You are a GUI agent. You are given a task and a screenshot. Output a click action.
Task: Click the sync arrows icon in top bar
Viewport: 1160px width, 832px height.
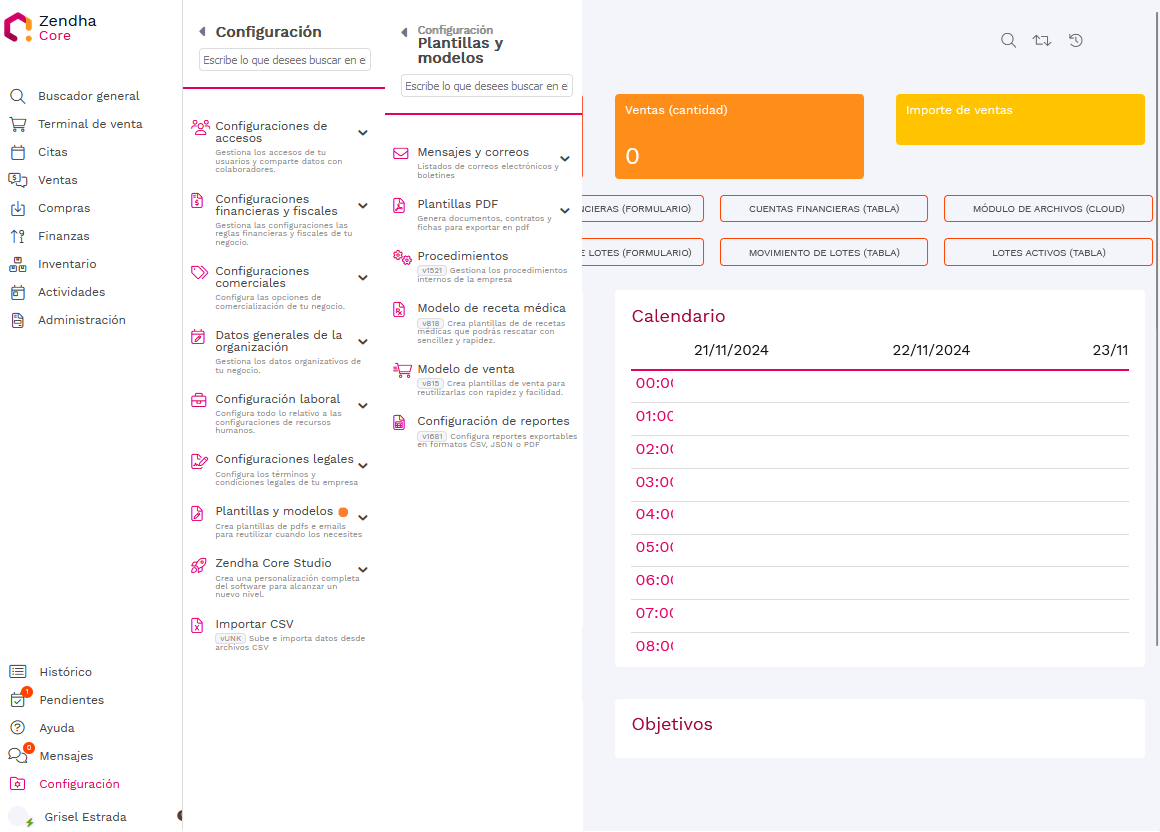pyautogui.click(x=1042, y=40)
